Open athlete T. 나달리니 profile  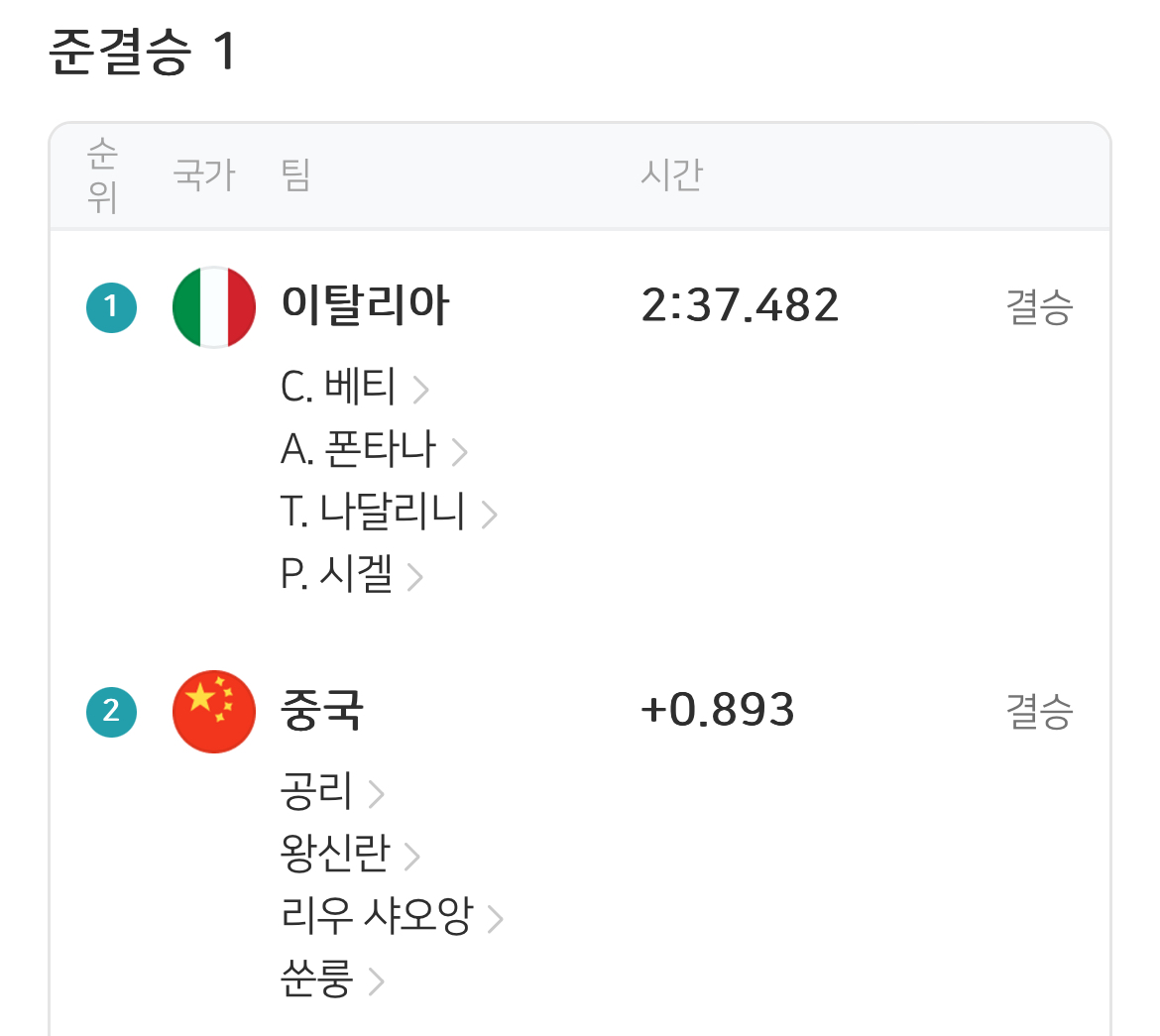click(373, 513)
